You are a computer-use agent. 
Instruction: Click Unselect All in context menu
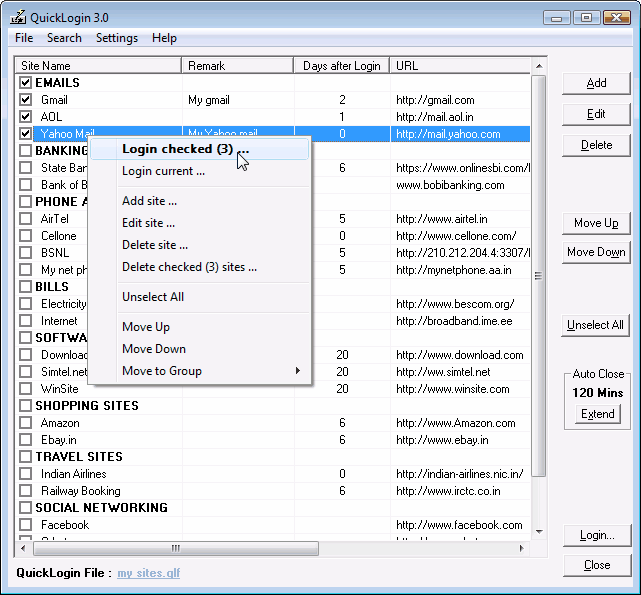152,297
